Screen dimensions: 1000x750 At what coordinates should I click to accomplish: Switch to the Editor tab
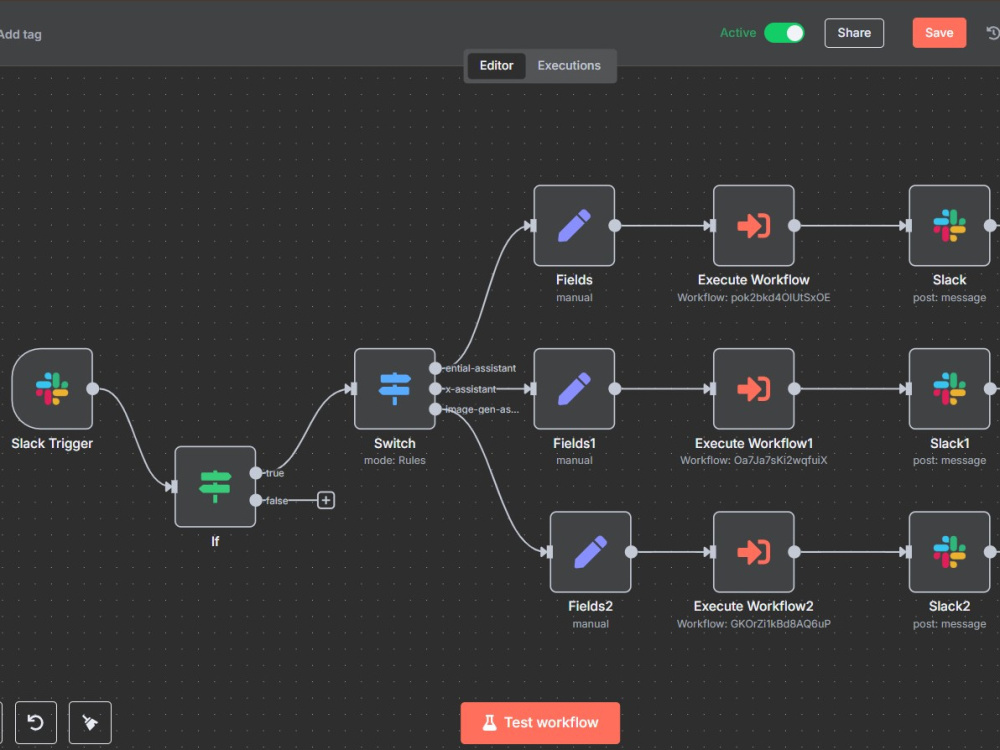coord(496,66)
